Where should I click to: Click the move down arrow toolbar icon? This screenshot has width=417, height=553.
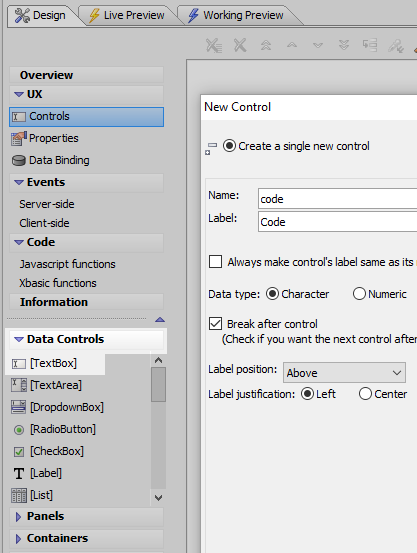pyautogui.click(x=318, y=45)
